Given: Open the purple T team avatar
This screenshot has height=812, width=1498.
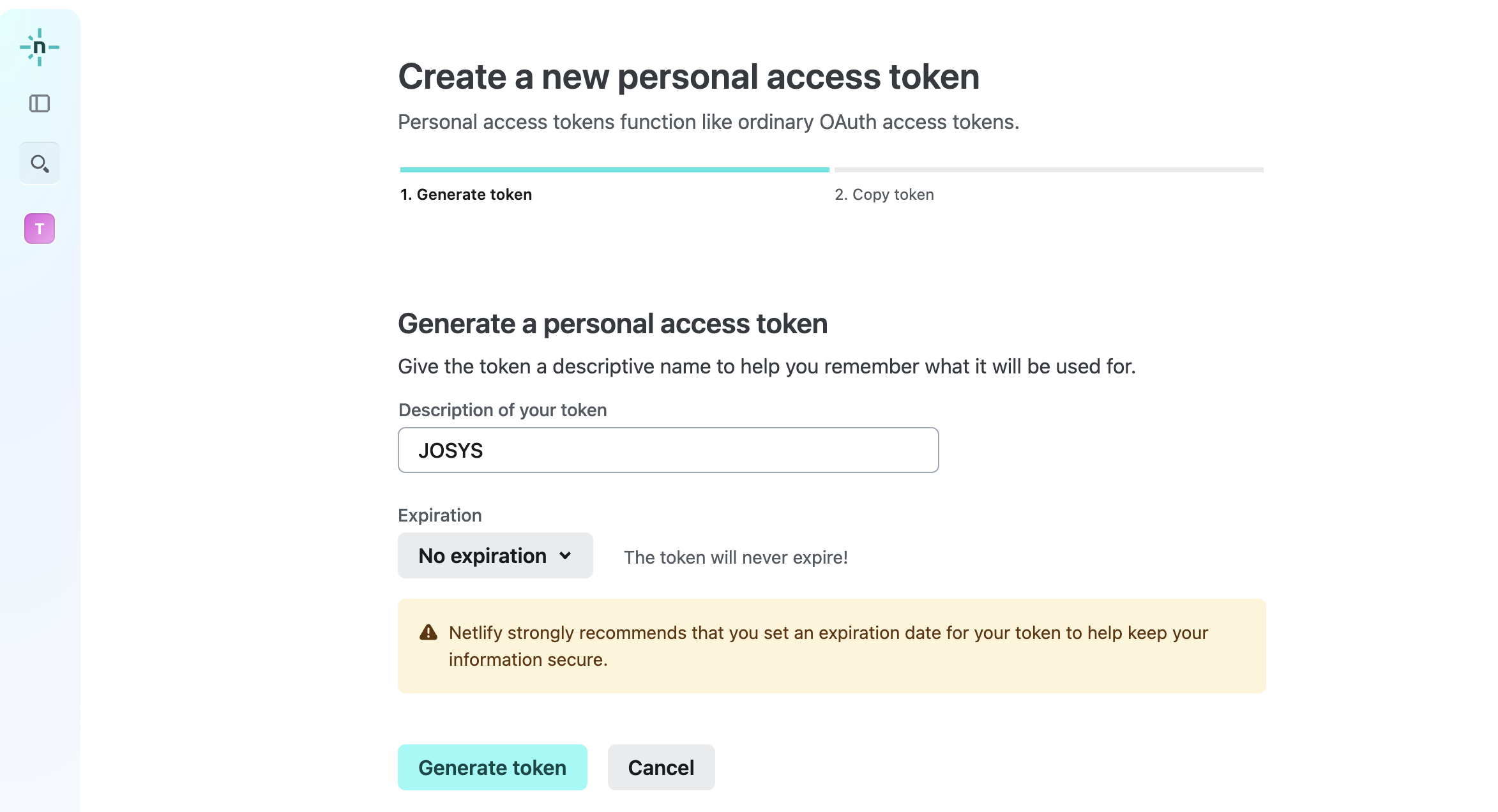Looking at the screenshot, I should pyautogui.click(x=40, y=229).
